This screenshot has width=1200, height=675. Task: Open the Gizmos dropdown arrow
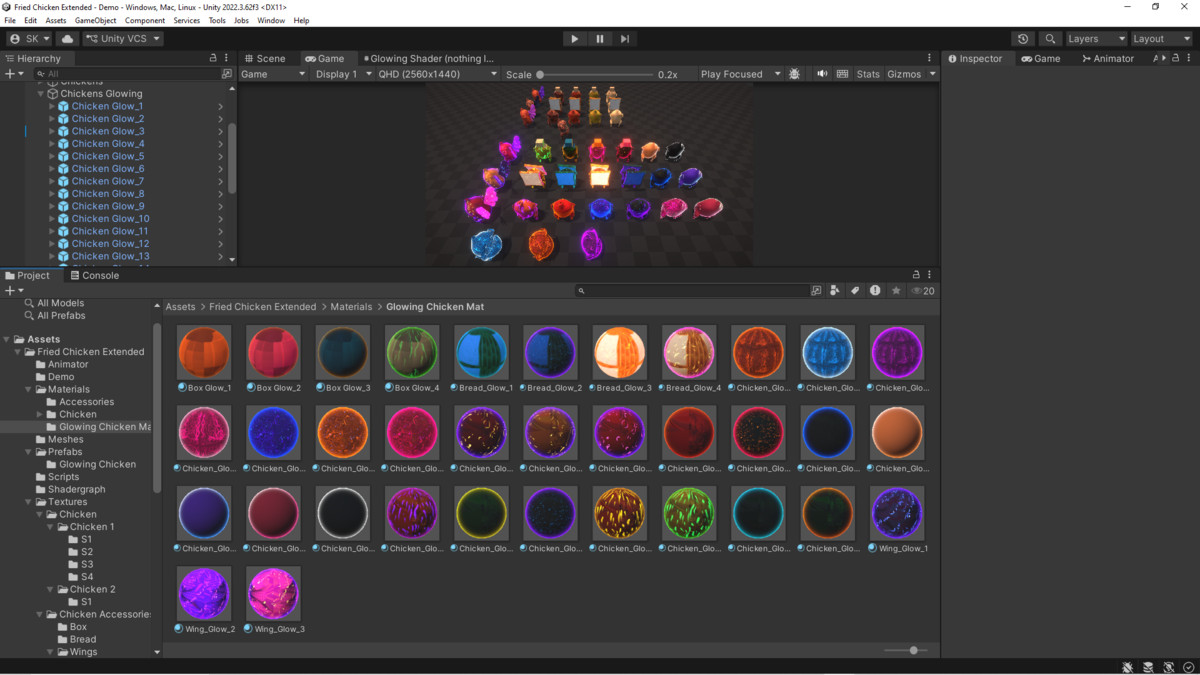932,74
